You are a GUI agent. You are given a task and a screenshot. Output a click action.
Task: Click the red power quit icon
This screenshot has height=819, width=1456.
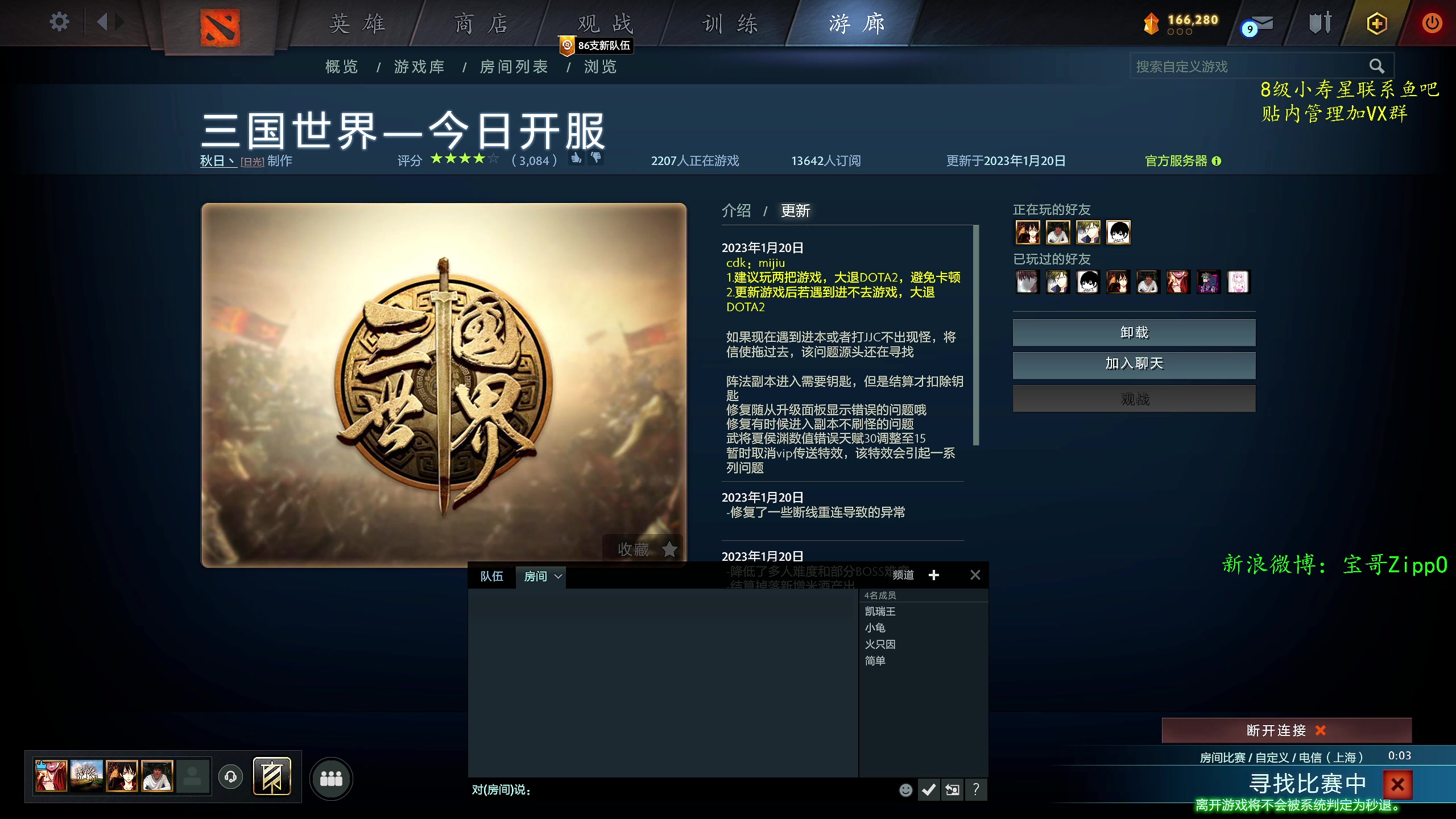point(1432,23)
